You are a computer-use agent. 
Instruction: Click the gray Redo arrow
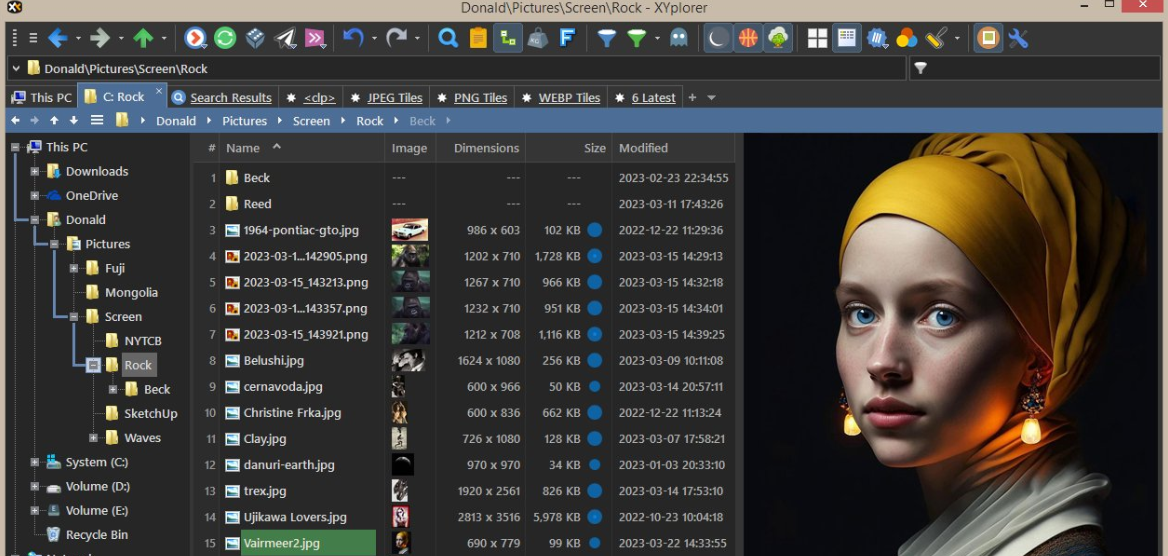click(396, 38)
